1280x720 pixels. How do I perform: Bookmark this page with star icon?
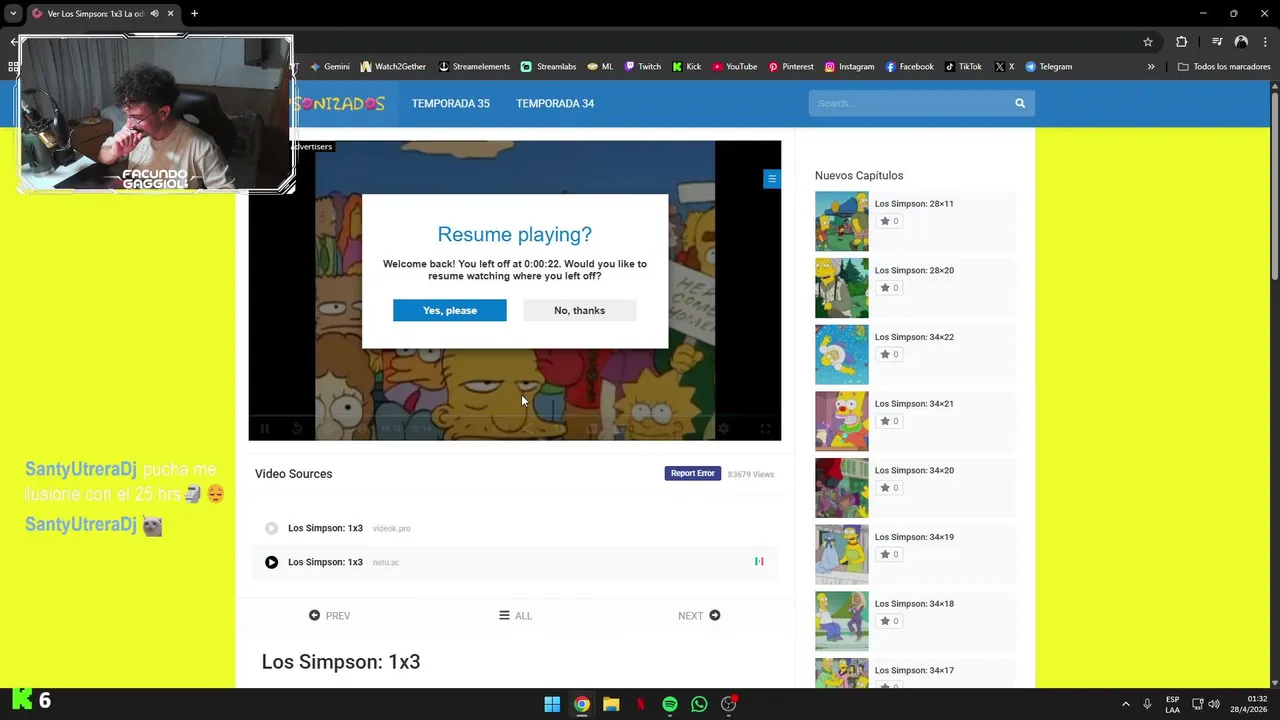click(x=1148, y=42)
